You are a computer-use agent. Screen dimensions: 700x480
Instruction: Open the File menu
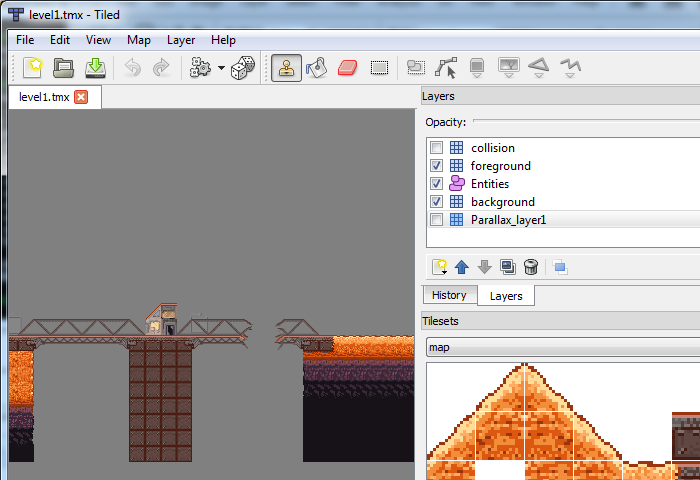(25, 40)
